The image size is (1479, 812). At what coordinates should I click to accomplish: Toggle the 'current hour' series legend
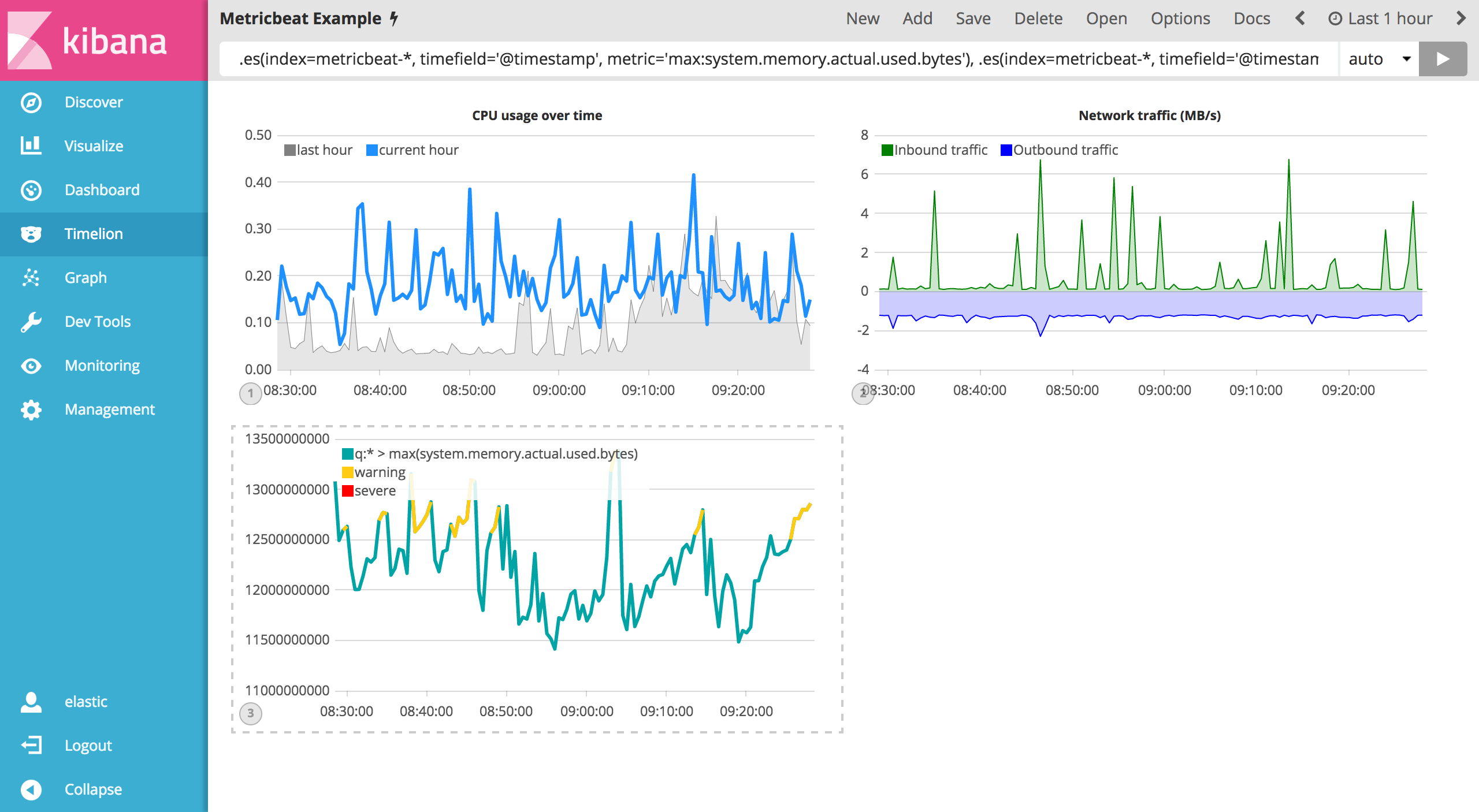418,150
